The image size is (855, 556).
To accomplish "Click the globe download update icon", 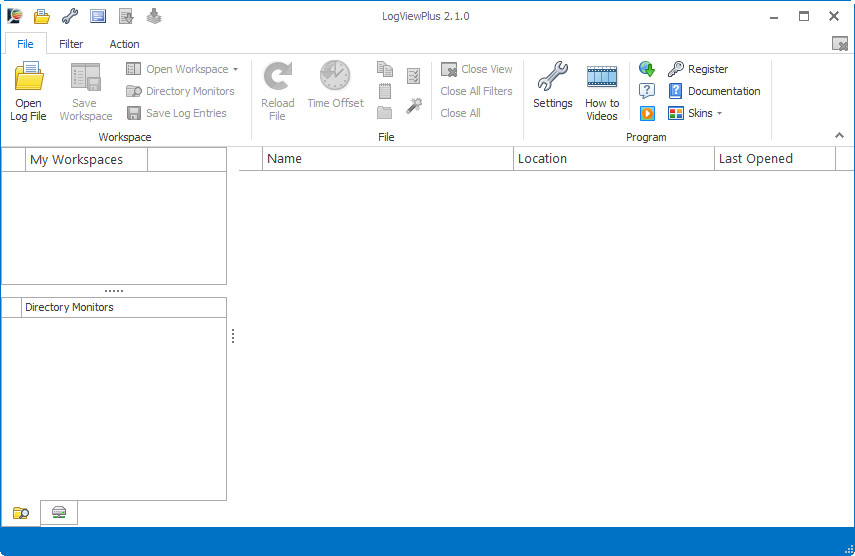I will pos(647,69).
